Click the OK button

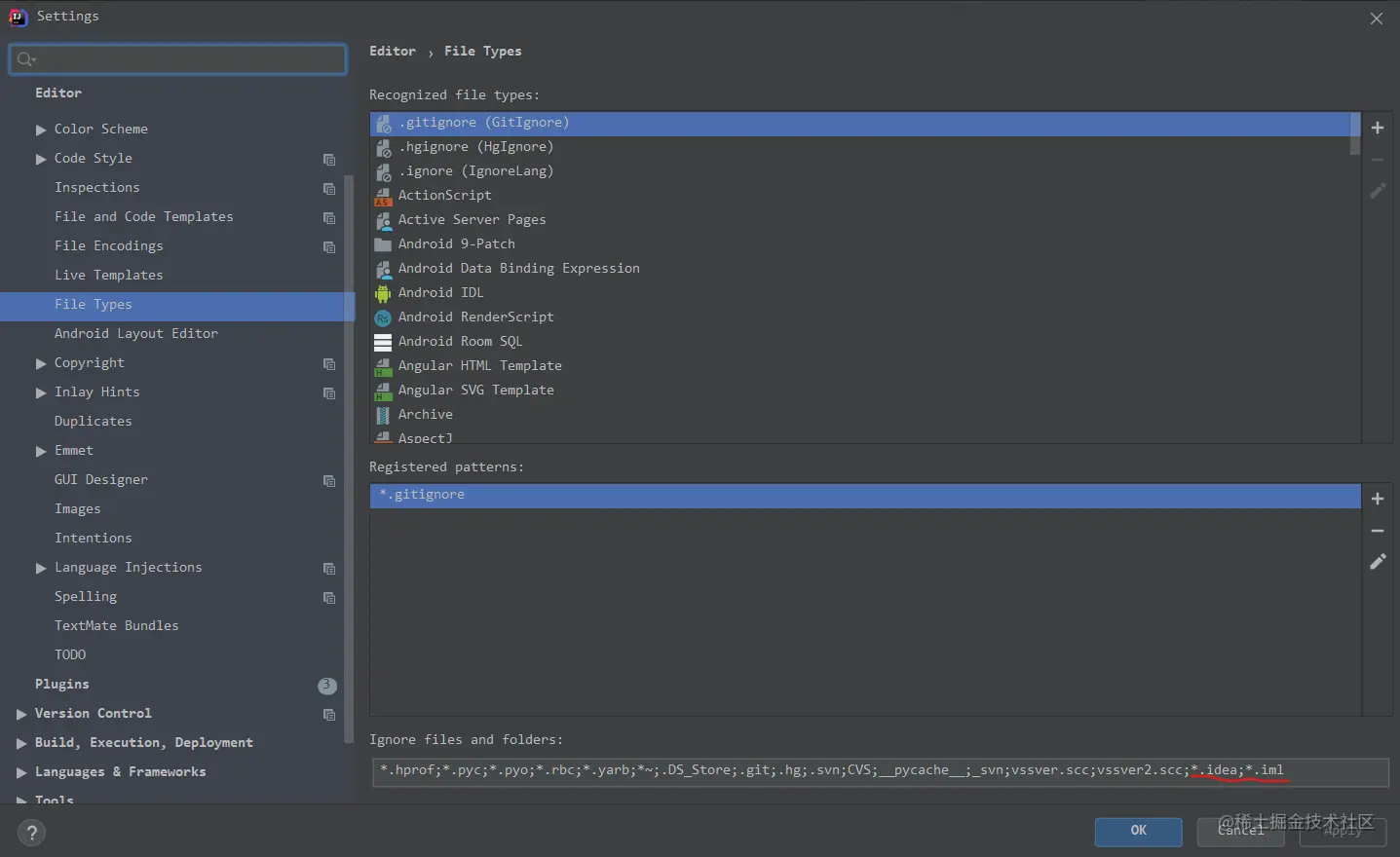[x=1138, y=831]
